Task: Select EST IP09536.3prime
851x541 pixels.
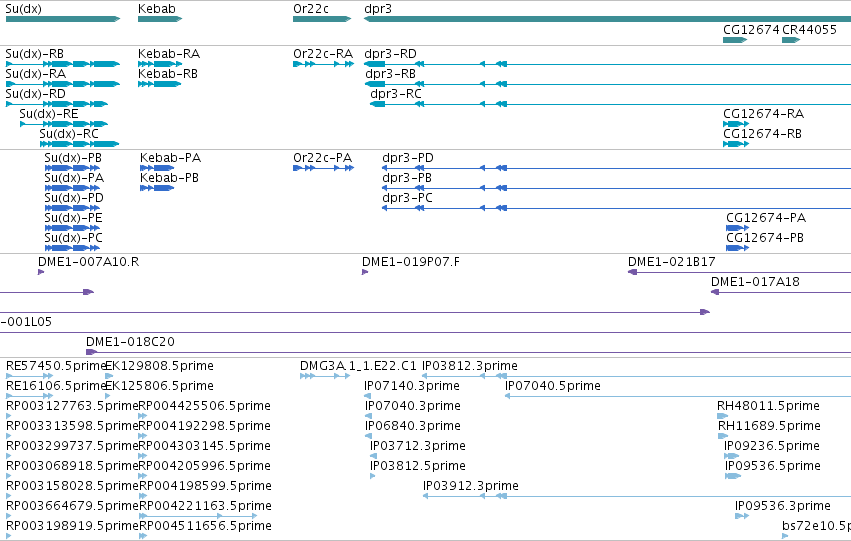Action: pos(742,517)
